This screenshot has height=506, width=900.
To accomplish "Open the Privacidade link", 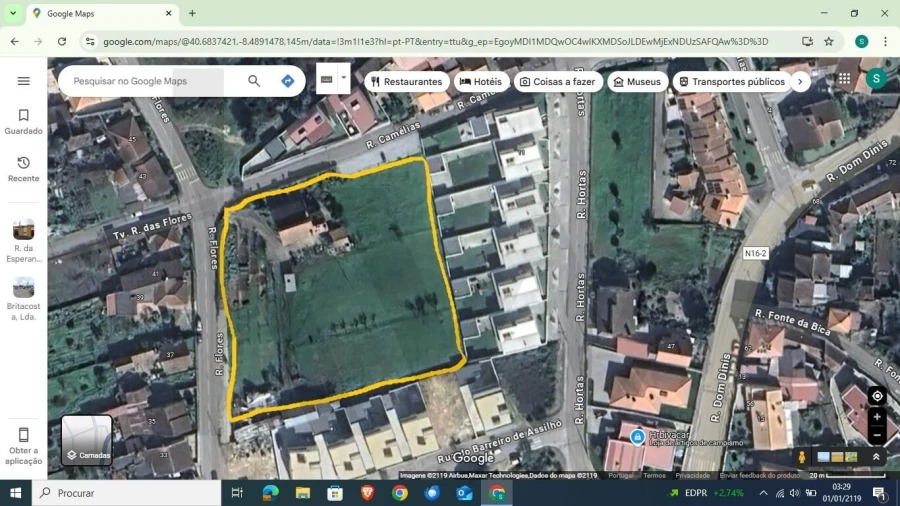I will 693,476.
